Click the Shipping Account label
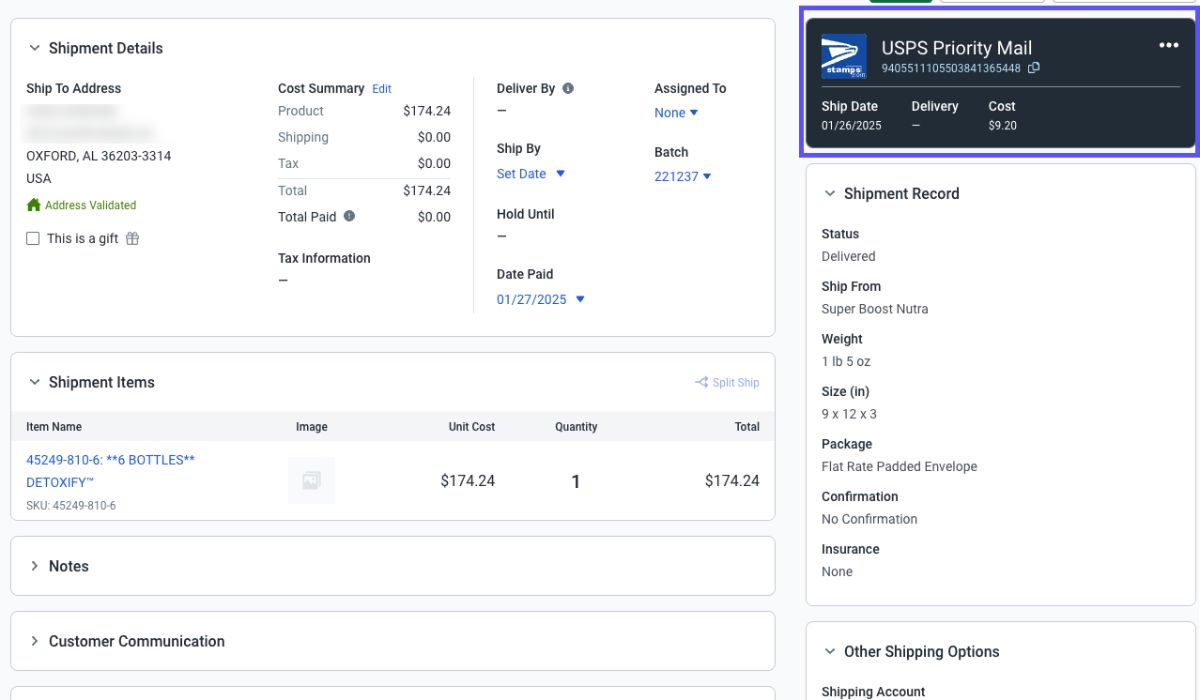The image size is (1200, 700). 873,692
